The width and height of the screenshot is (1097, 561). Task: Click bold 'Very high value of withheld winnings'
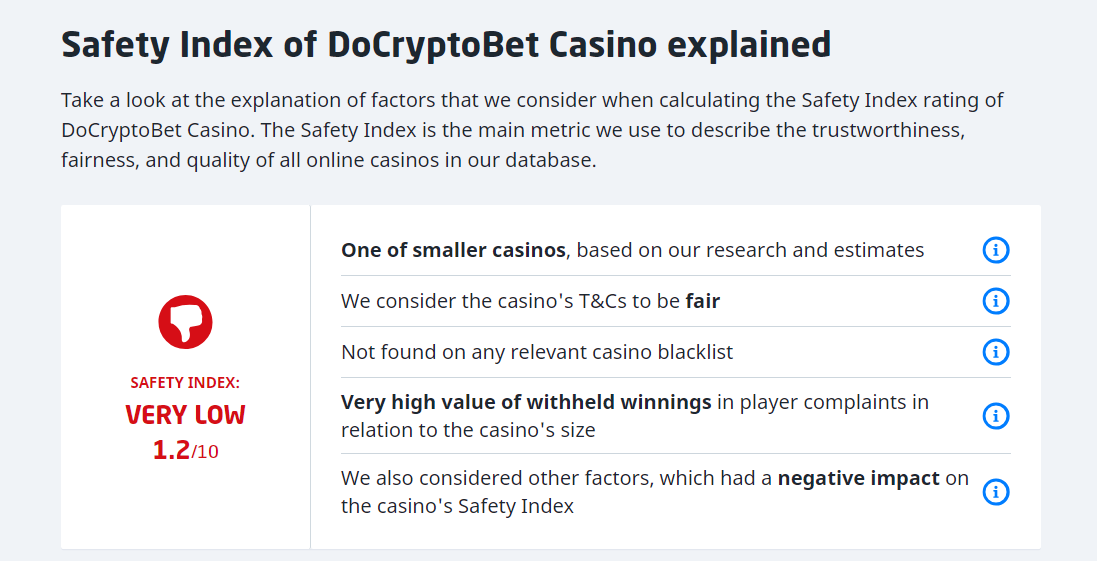[x=526, y=402]
